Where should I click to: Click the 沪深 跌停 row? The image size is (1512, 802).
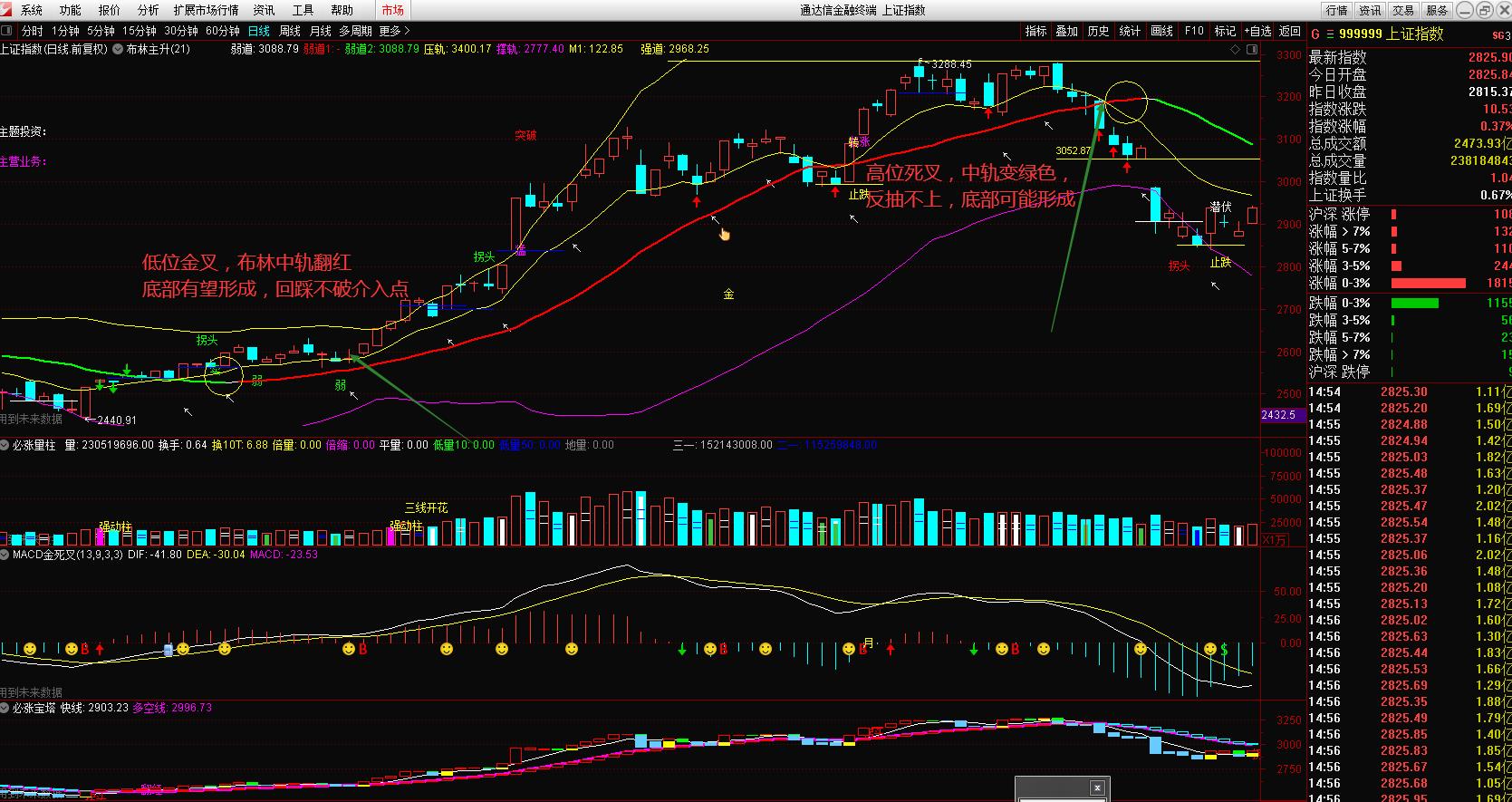tap(1411, 372)
